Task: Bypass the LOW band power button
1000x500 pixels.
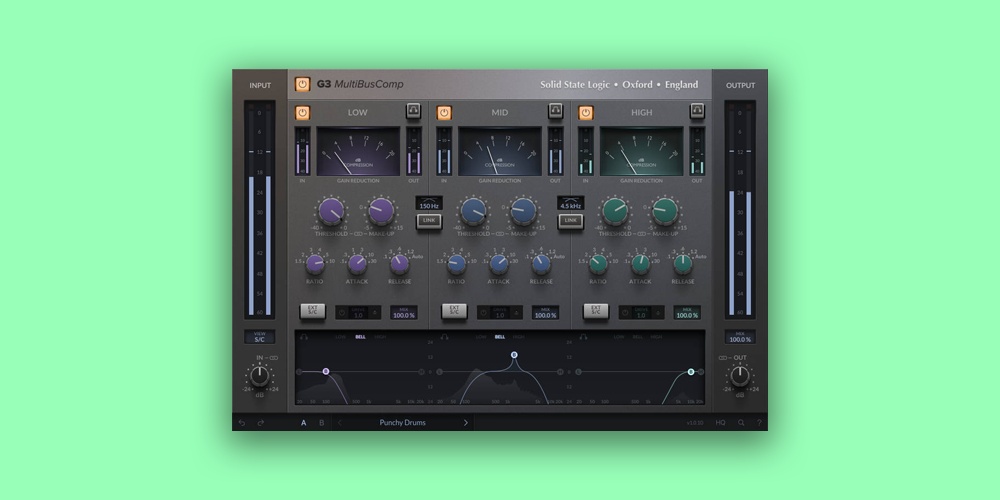Action: [x=303, y=112]
